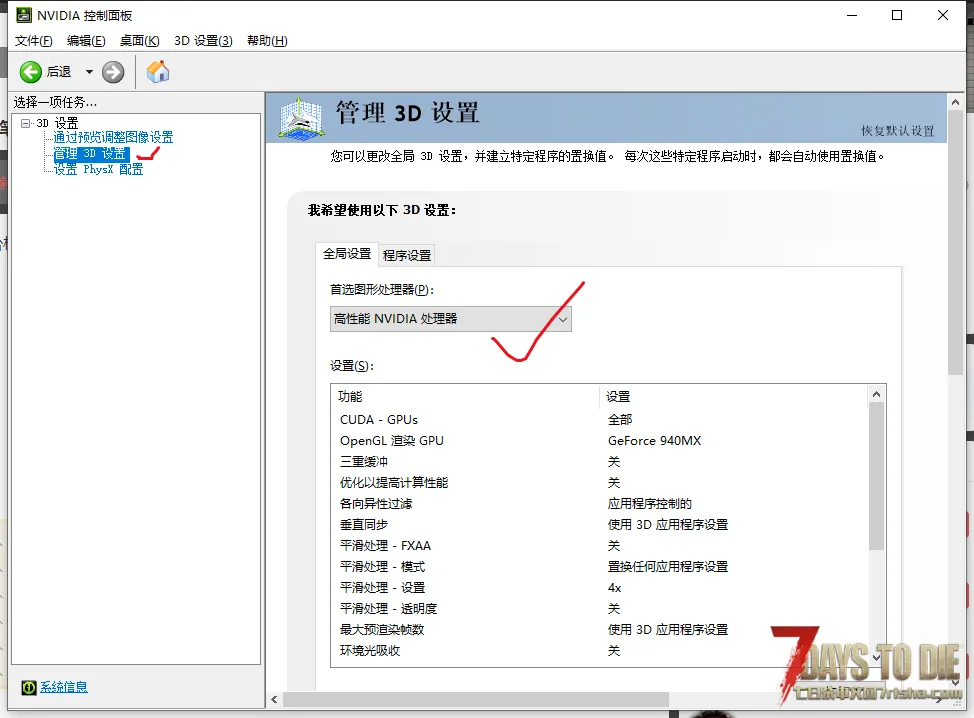The image size is (974, 718).
Task: Switch to the 程序设置 tab
Action: pyautogui.click(x=407, y=255)
